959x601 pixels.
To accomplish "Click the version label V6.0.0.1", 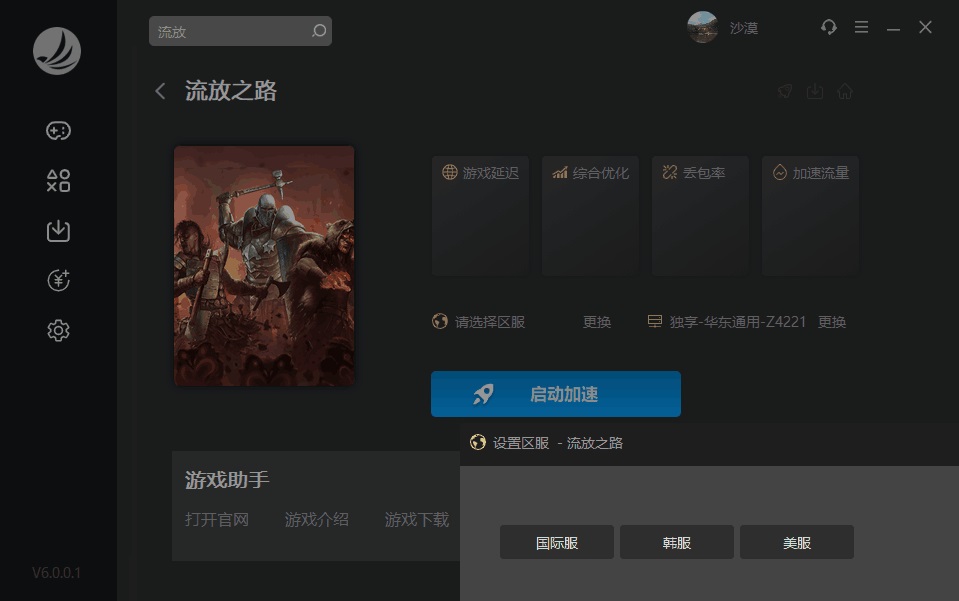I will coord(56,573).
